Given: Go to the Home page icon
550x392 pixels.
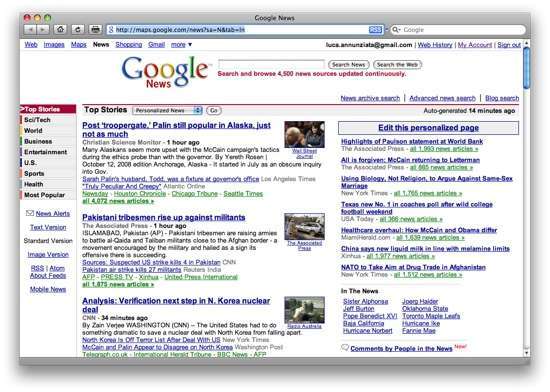Looking at the screenshot, I should [60, 29].
